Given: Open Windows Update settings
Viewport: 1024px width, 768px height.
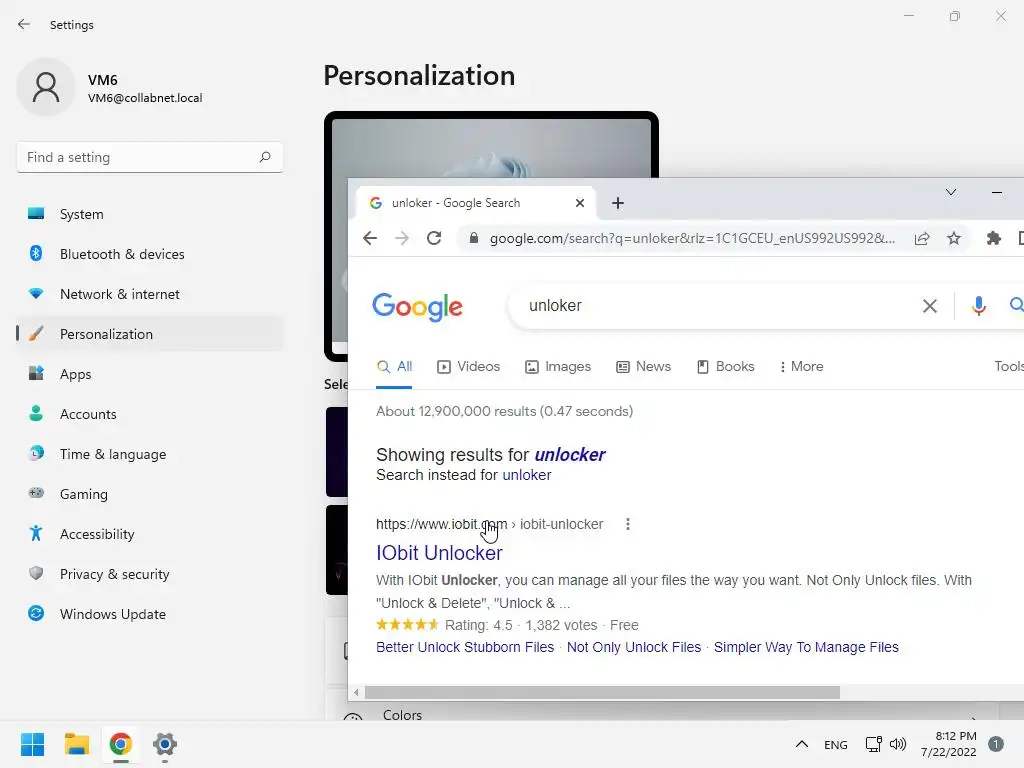Looking at the screenshot, I should (150, 614).
